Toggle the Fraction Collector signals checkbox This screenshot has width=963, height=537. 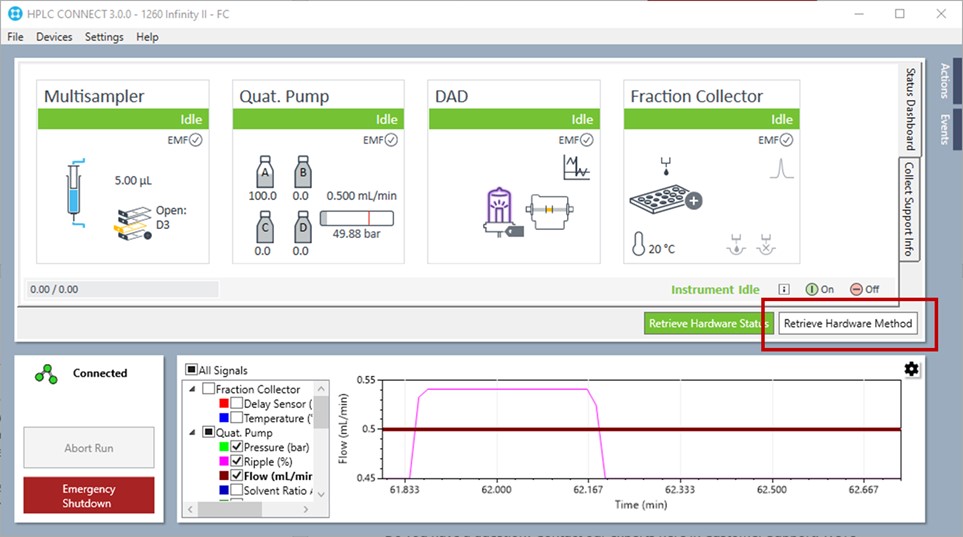click(209, 389)
